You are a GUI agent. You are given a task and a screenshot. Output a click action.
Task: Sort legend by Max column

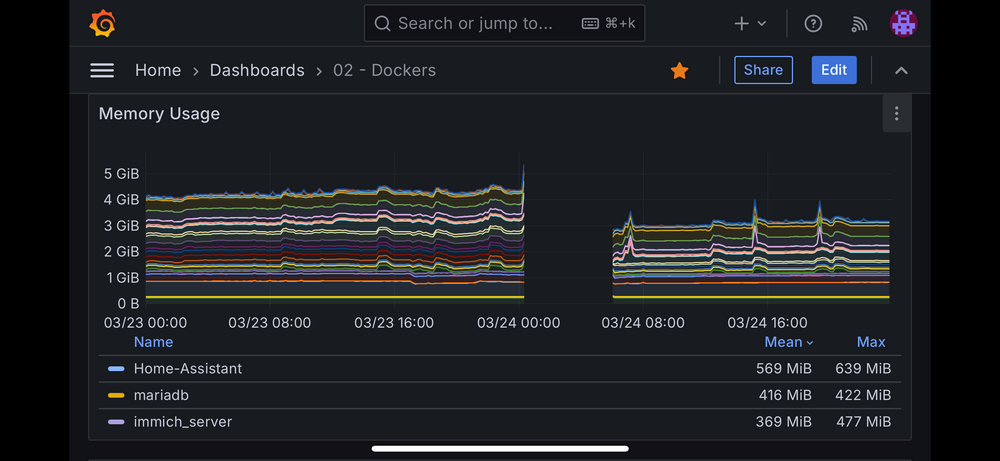pos(871,342)
